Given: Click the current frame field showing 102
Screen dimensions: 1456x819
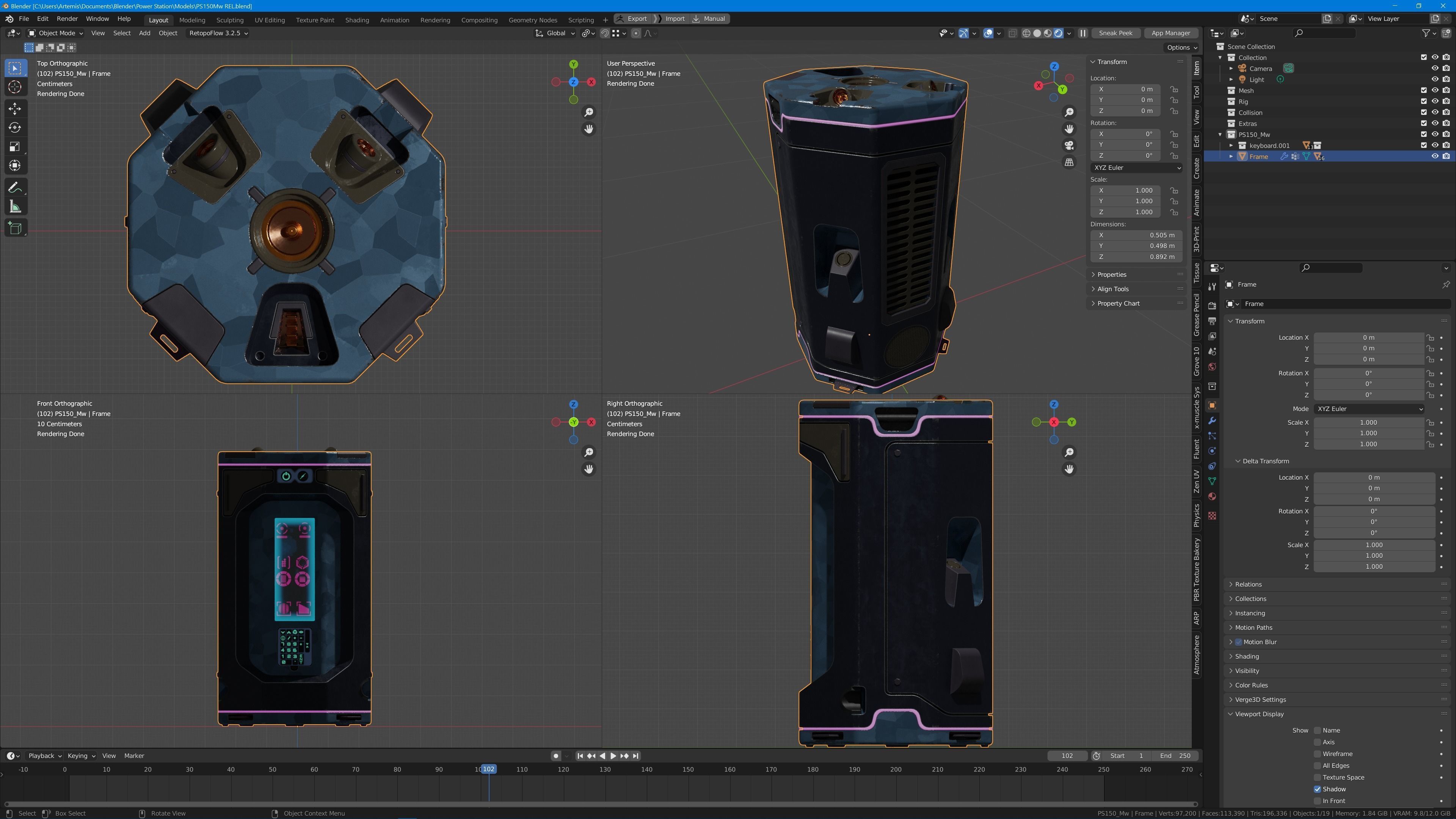Looking at the screenshot, I should [1067, 756].
